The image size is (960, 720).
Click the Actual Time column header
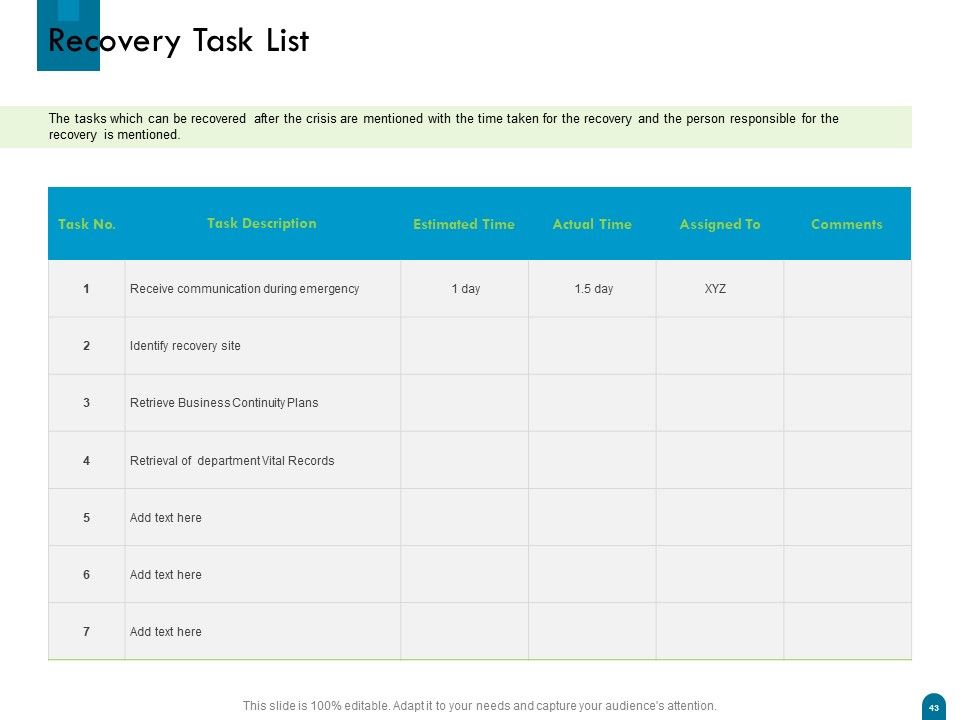coord(592,224)
